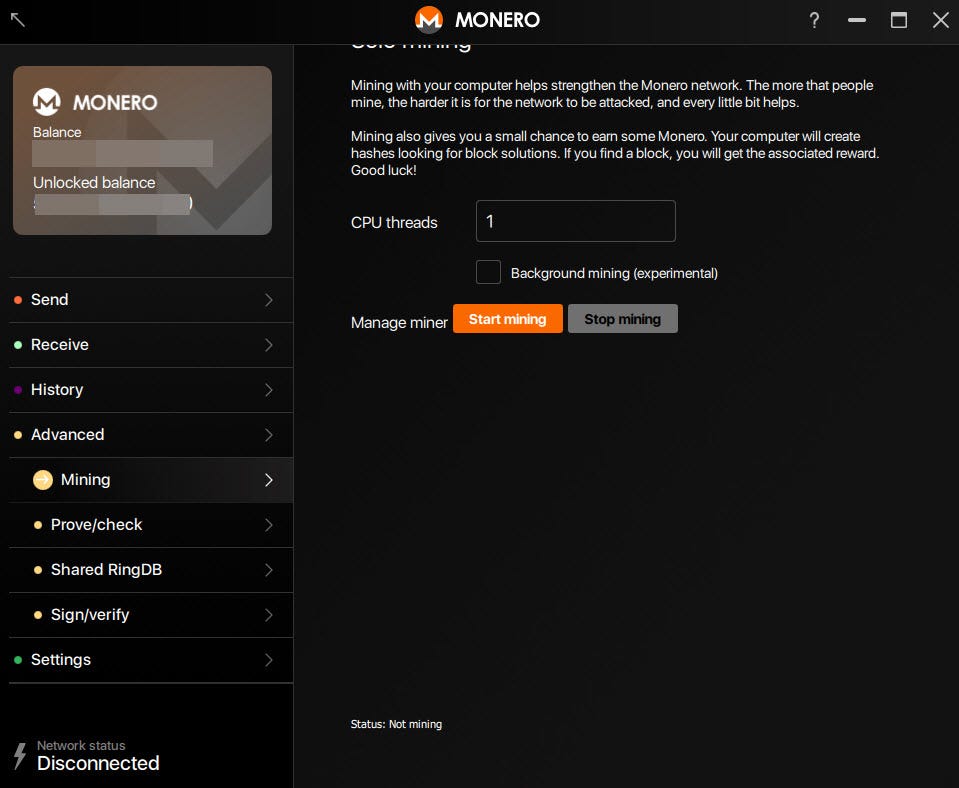This screenshot has height=788, width=959.
Task: Expand the Send chevron arrow
Action: tap(268, 300)
